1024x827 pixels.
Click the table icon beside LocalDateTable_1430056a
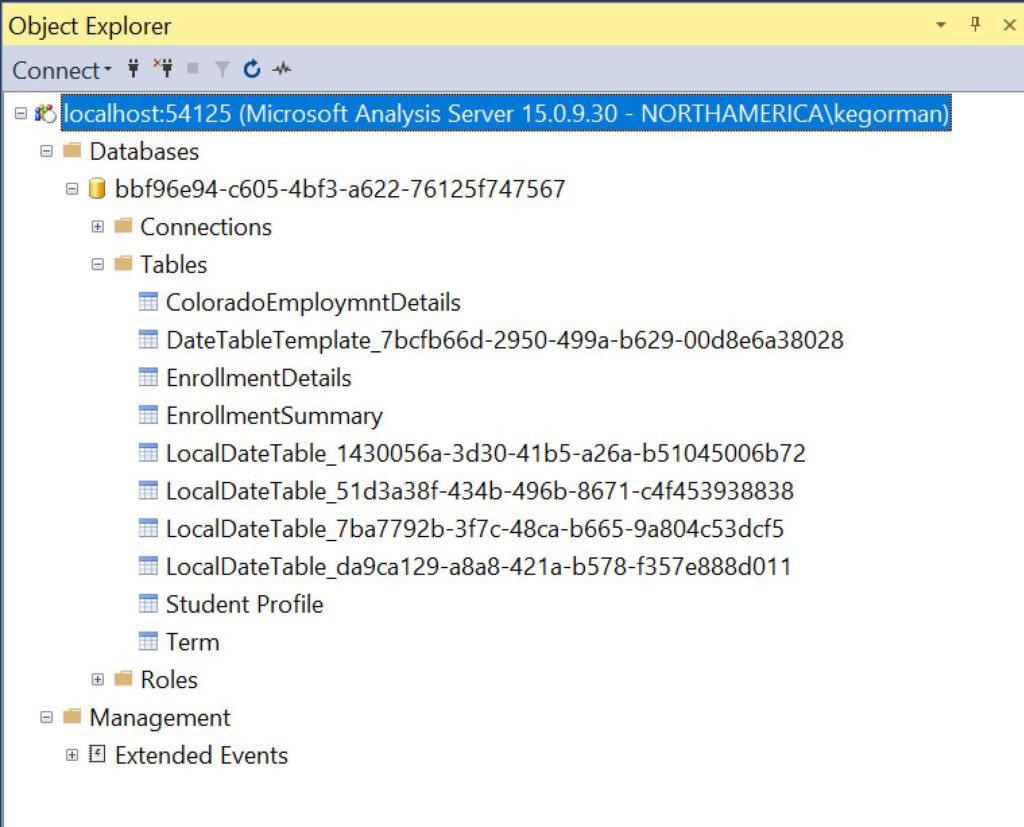[148, 452]
